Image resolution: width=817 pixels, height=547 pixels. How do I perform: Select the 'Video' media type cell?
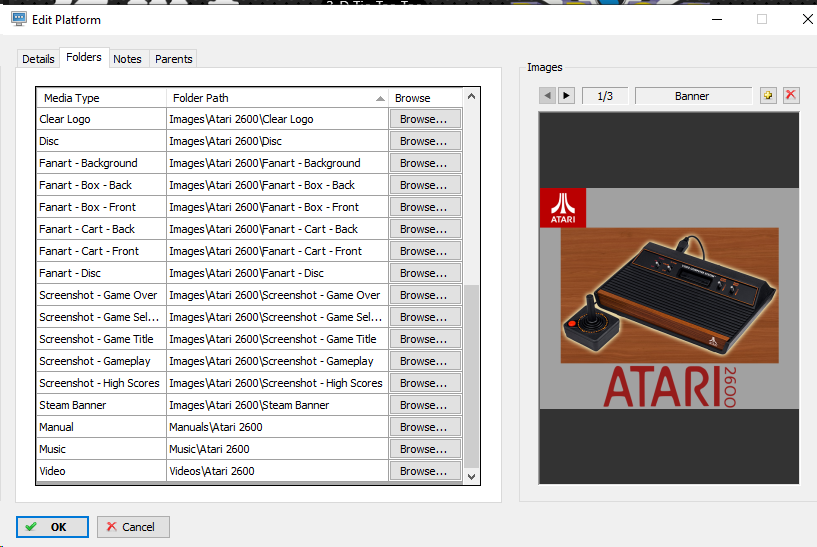point(101,471)
